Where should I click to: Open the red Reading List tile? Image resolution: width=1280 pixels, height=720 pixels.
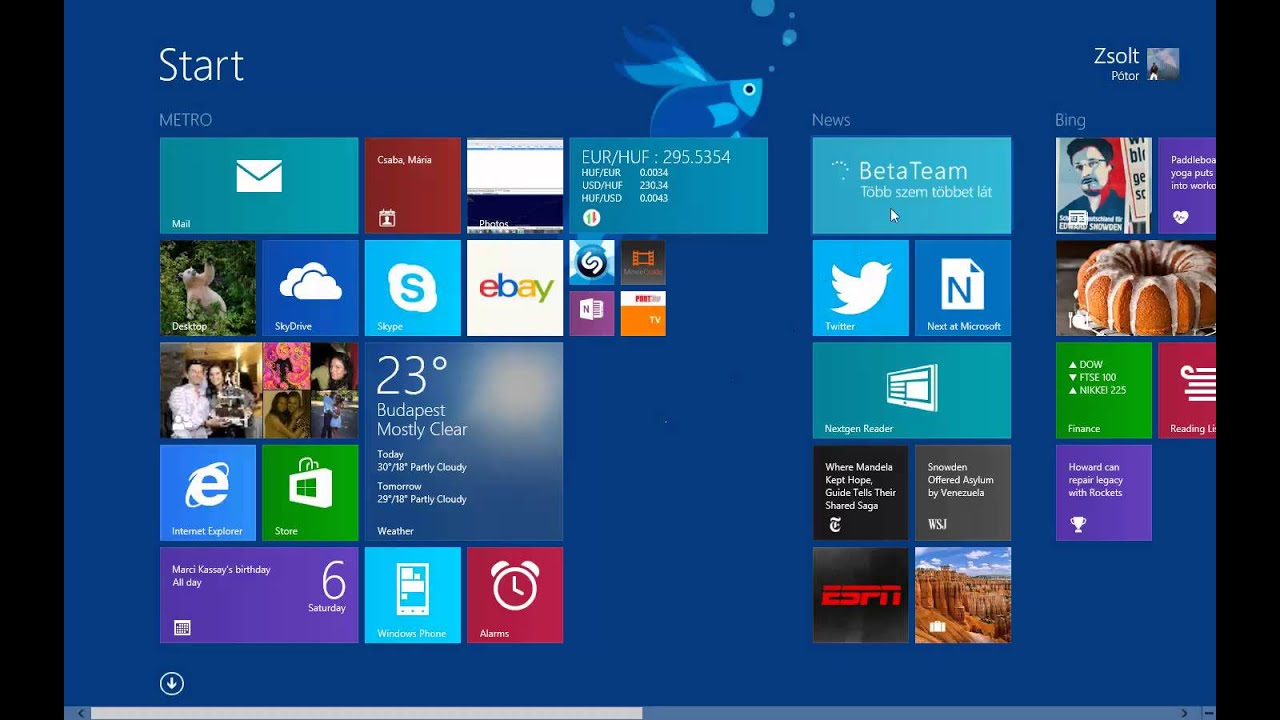[1187, 391]
